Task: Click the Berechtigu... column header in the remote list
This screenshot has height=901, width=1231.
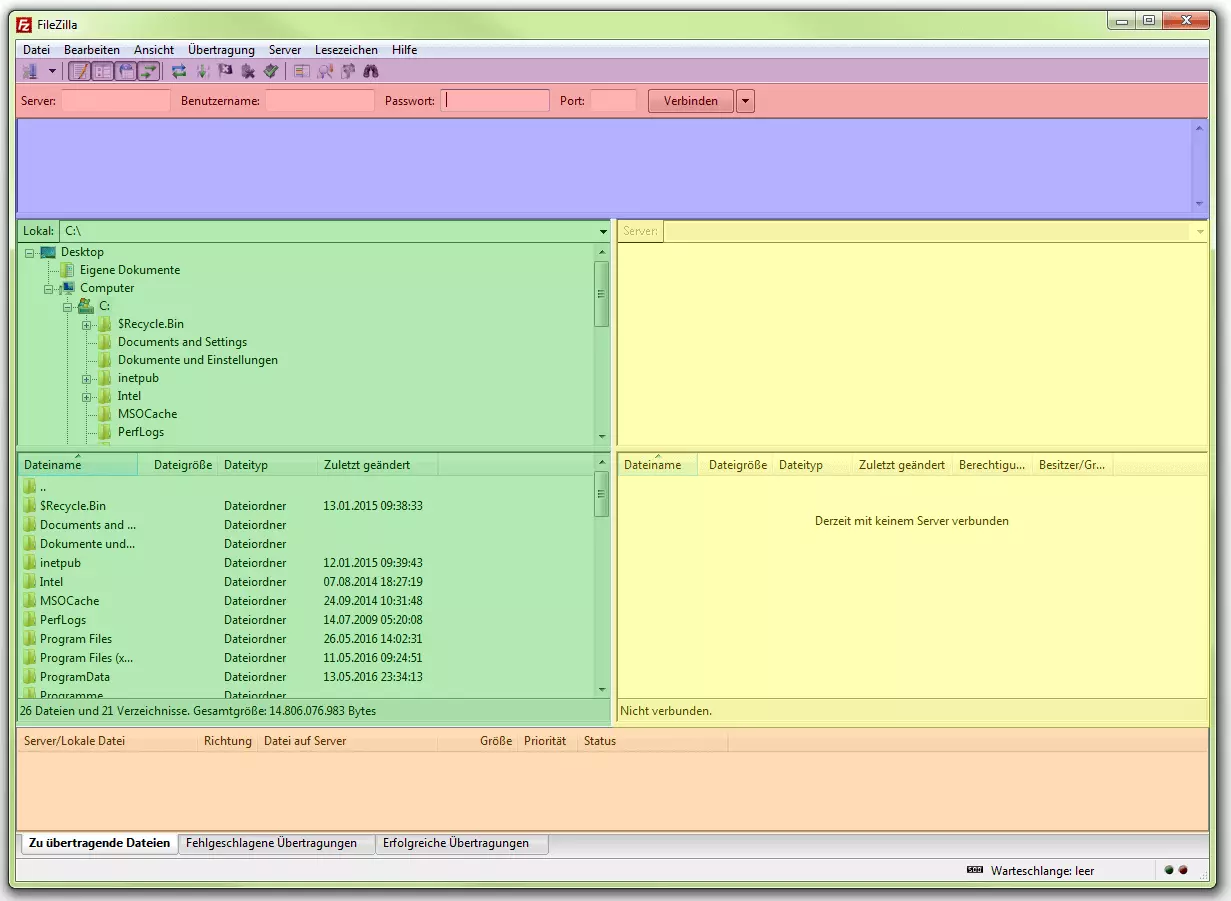Action: point(992,465)
